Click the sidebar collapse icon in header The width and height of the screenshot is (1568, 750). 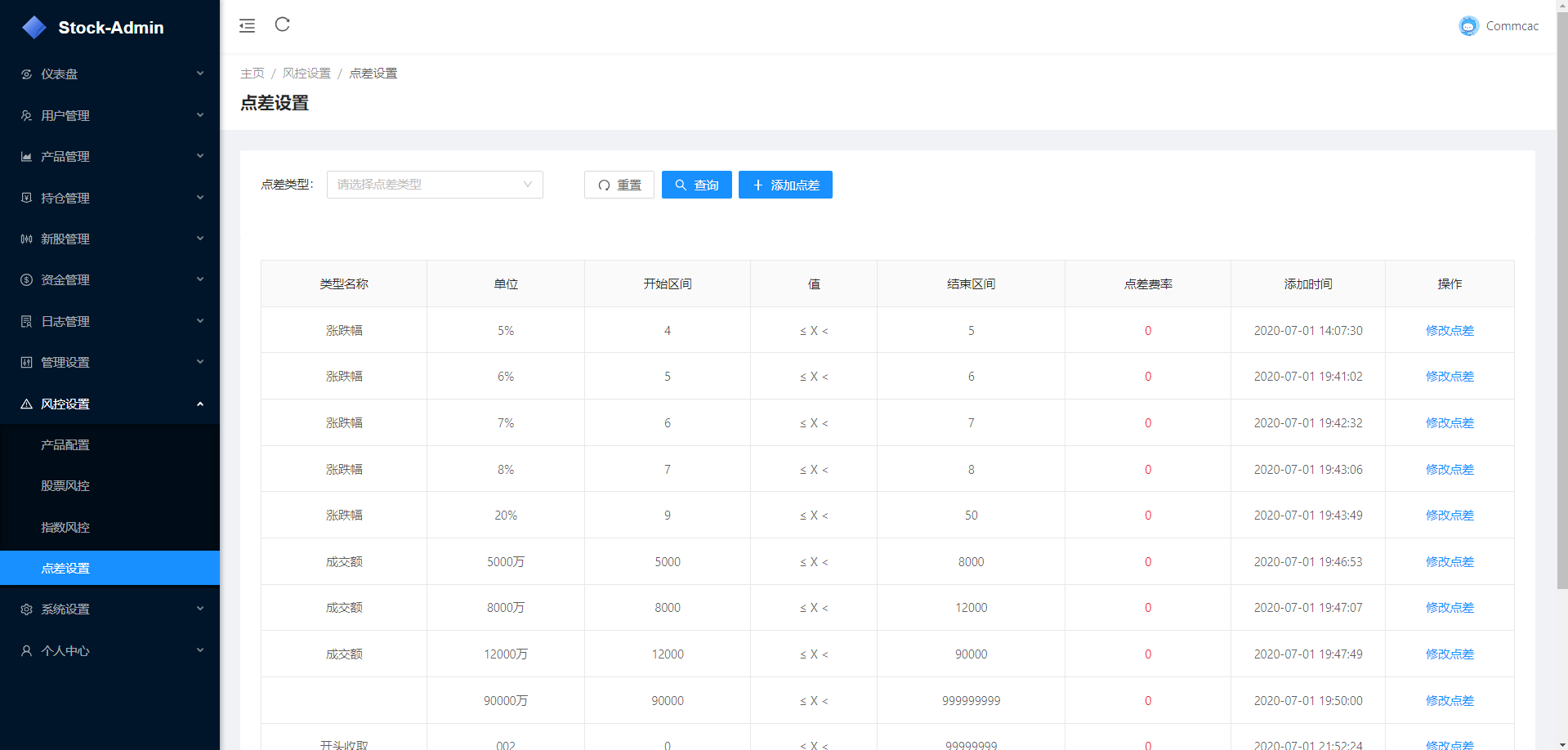247,26
